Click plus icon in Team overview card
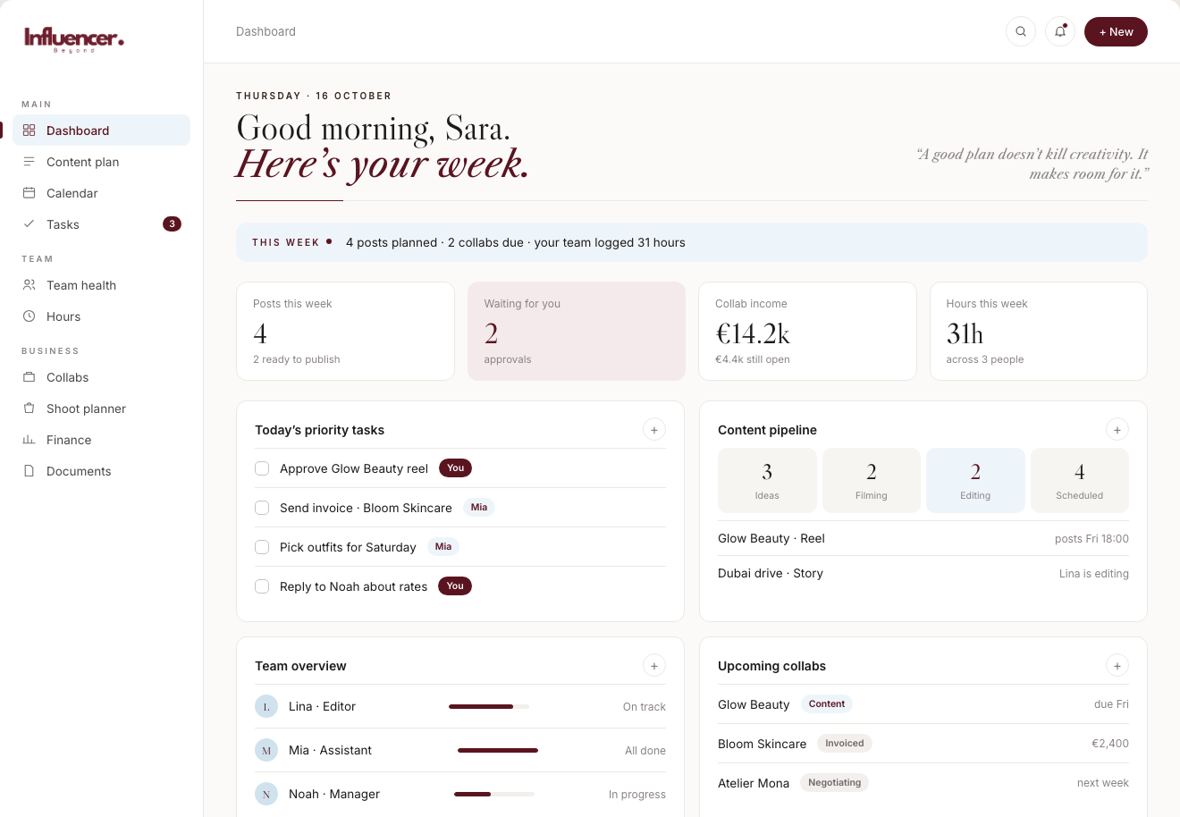The image size is (1180, 817). point(654,666)
